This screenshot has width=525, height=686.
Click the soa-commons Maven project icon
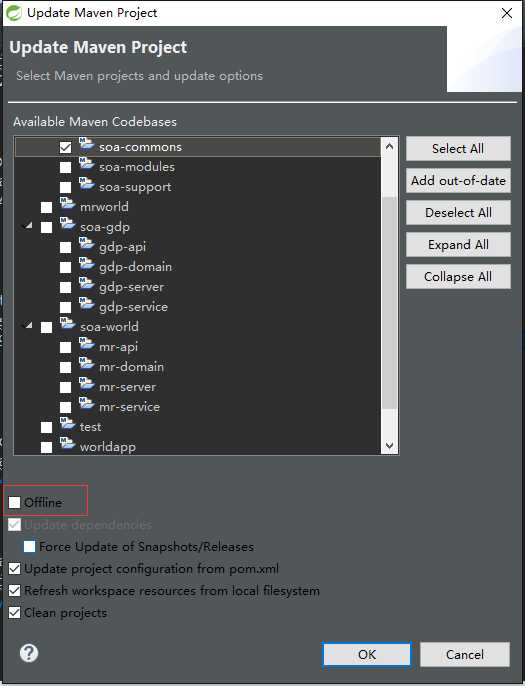[87, 145]
